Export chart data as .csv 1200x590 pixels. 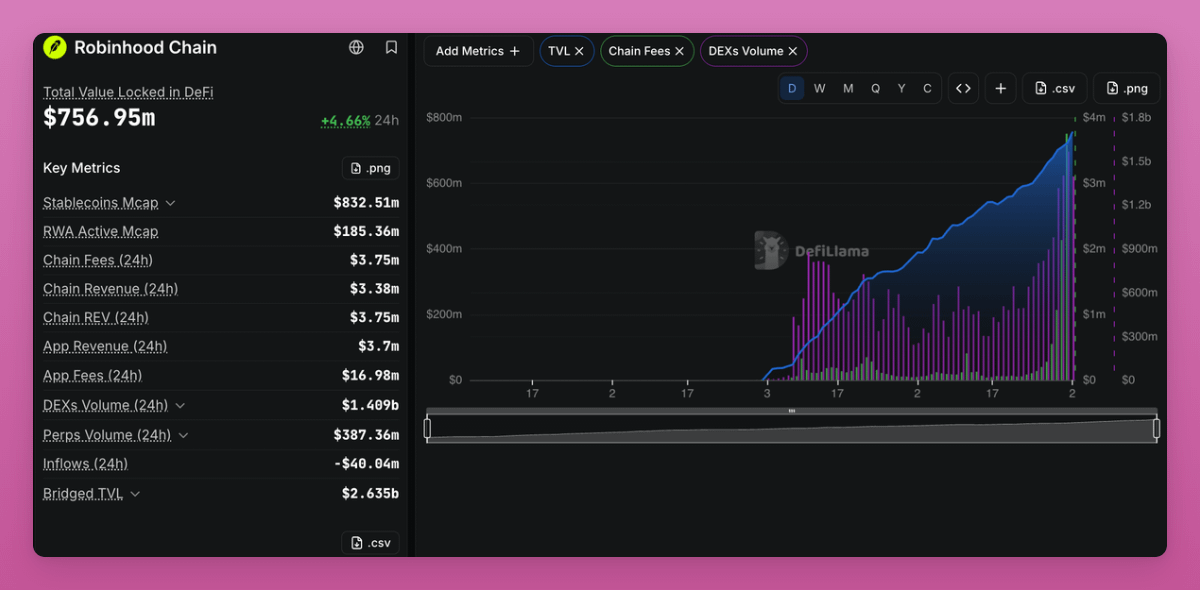click(x=1054, y=88)
